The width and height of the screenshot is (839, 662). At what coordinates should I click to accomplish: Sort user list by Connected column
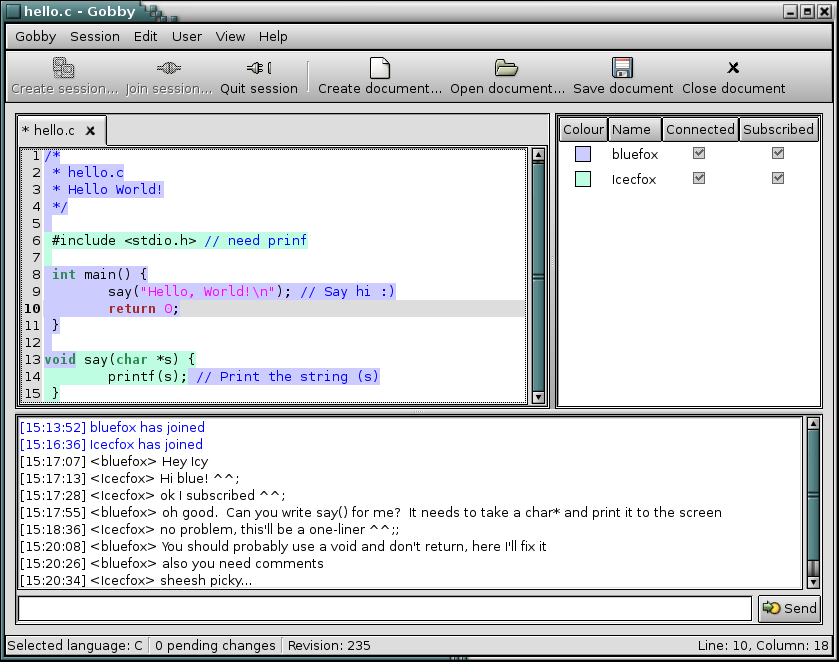[x=700, y=130]
